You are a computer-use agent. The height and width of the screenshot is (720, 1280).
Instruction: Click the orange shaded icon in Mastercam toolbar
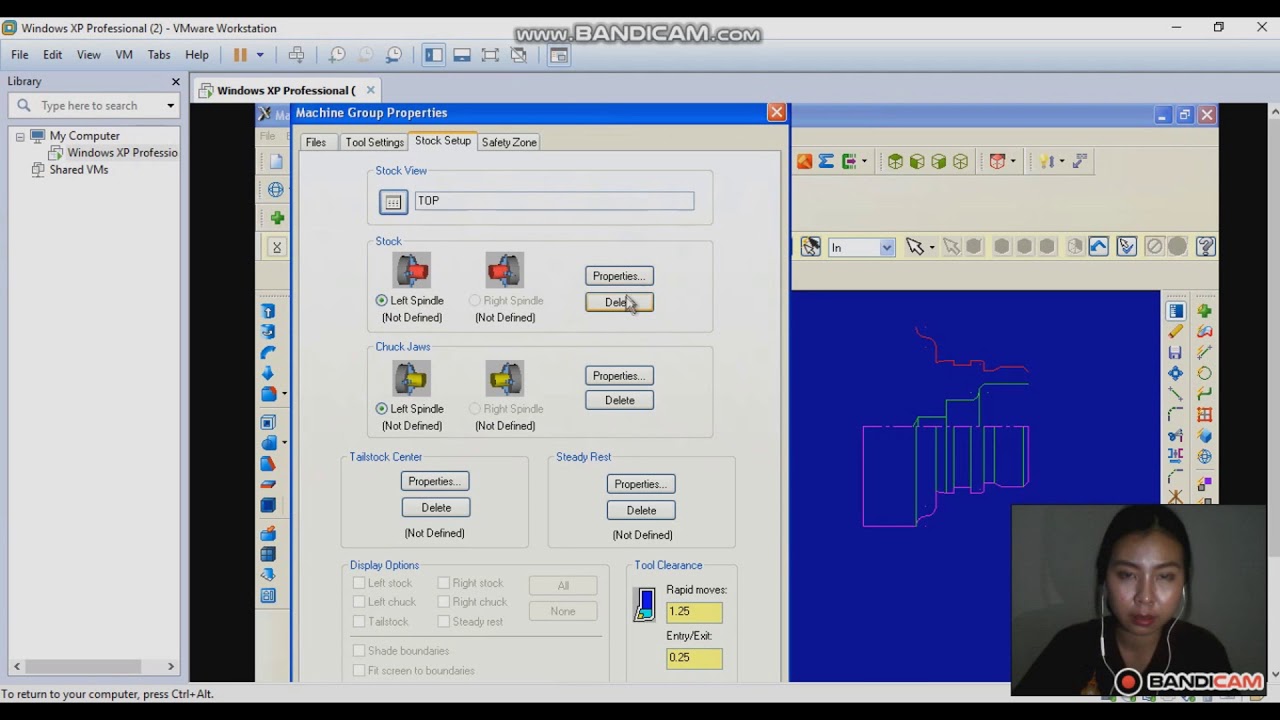tap(804, 161)
